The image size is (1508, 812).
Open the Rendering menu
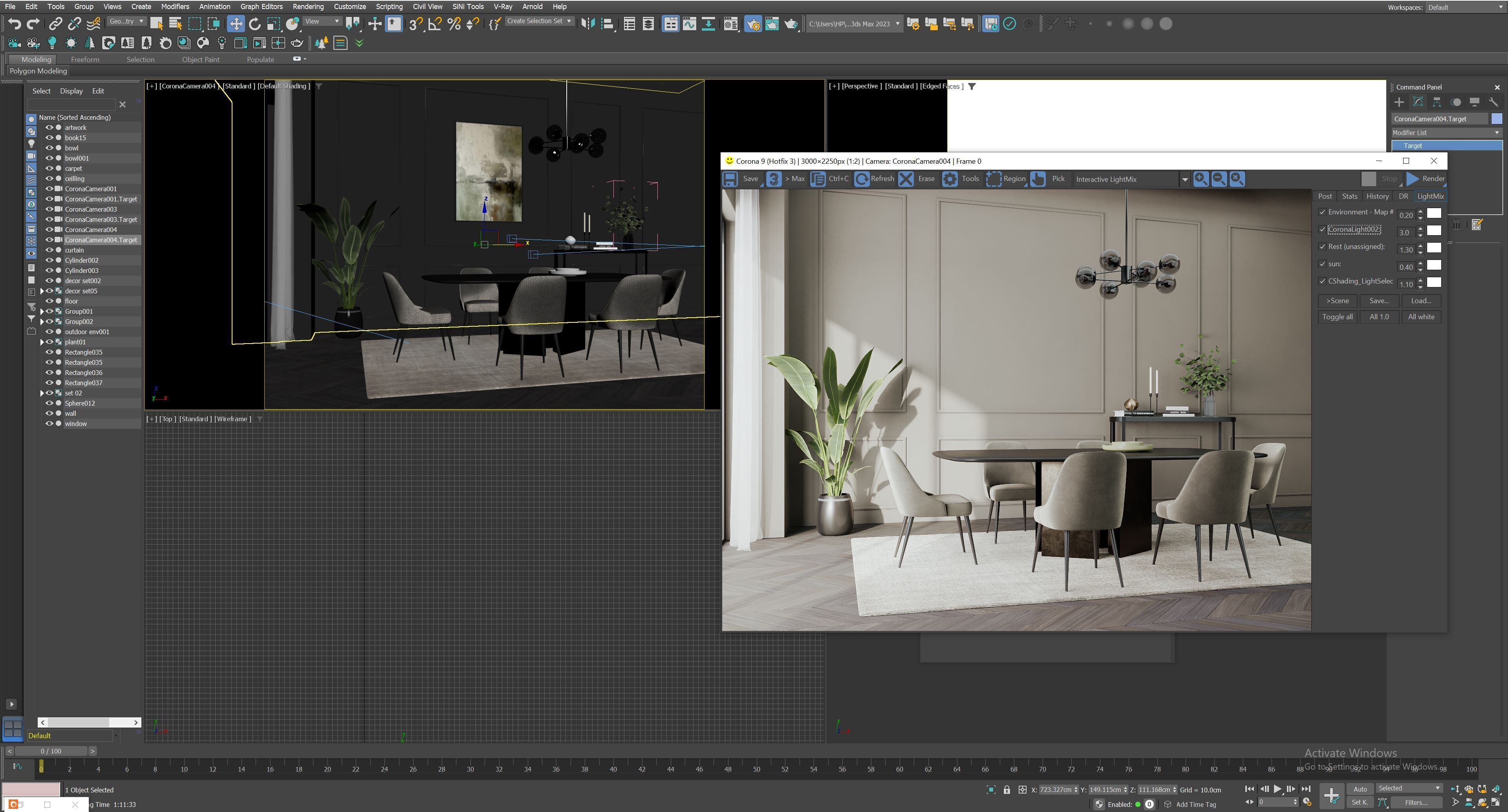[x=308, y=6]
